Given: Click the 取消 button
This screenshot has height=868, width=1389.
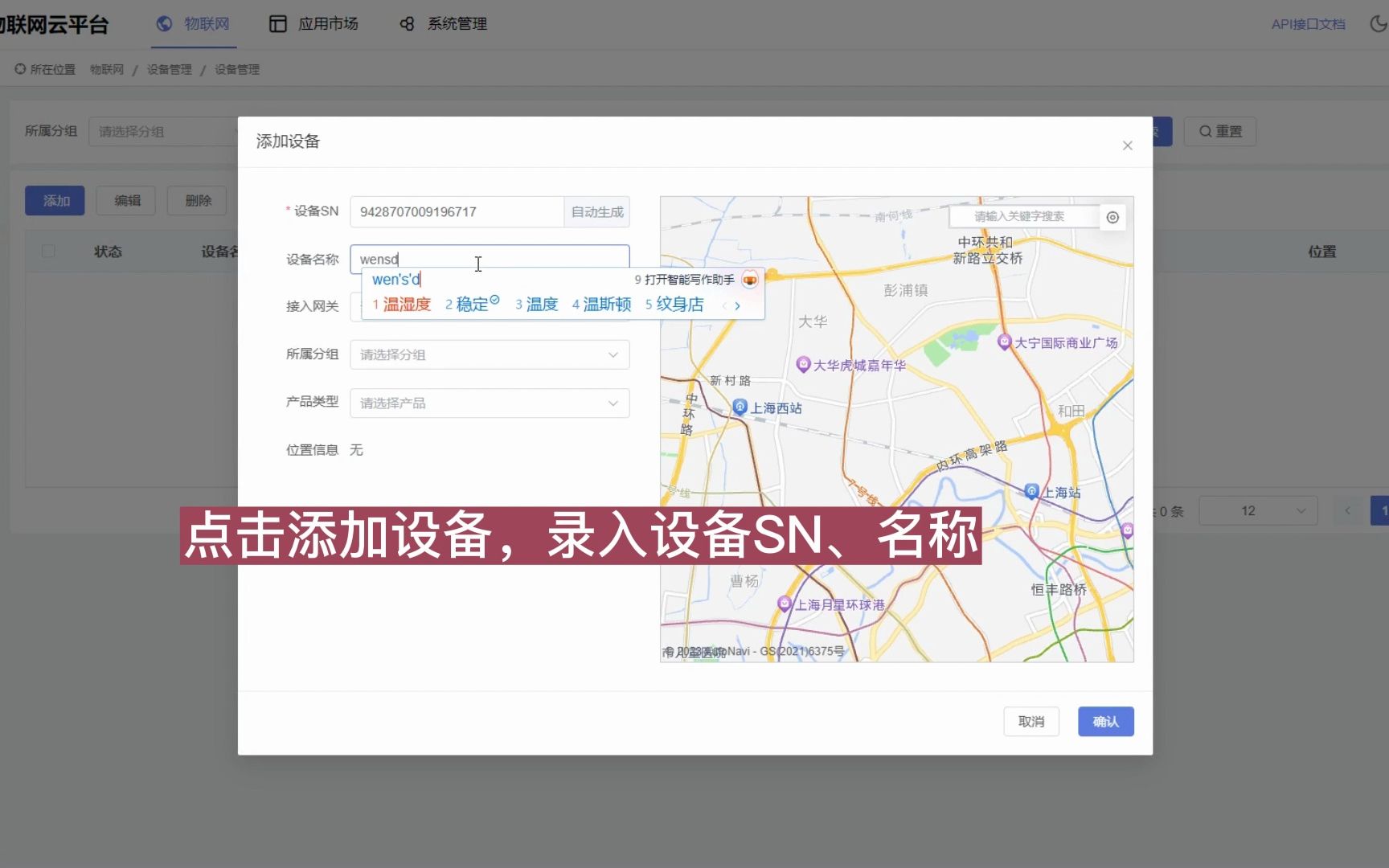Looking at the screenshot, I should [1031, 722].
